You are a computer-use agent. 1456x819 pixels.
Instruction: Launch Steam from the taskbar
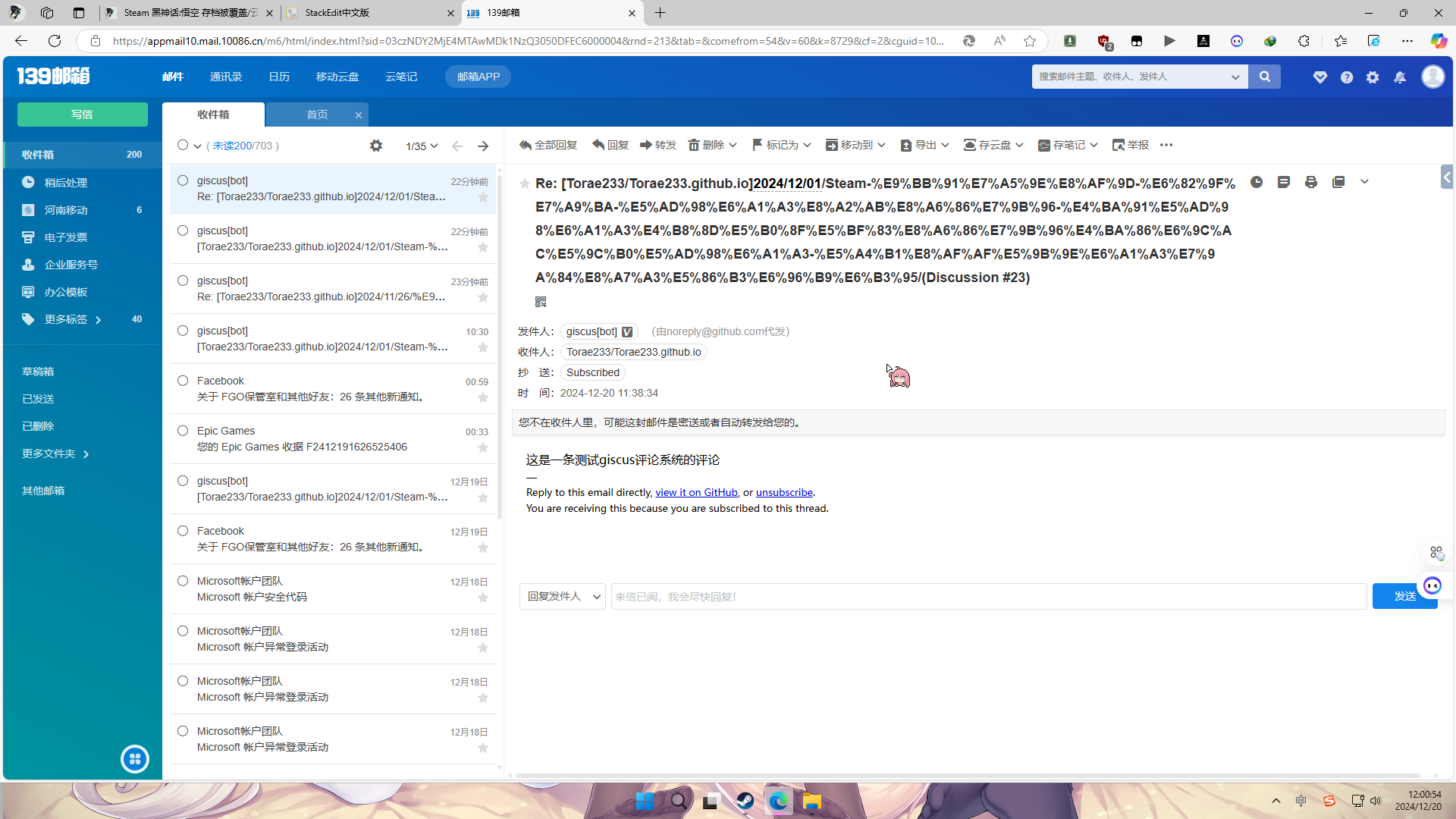tap(745, 802)
